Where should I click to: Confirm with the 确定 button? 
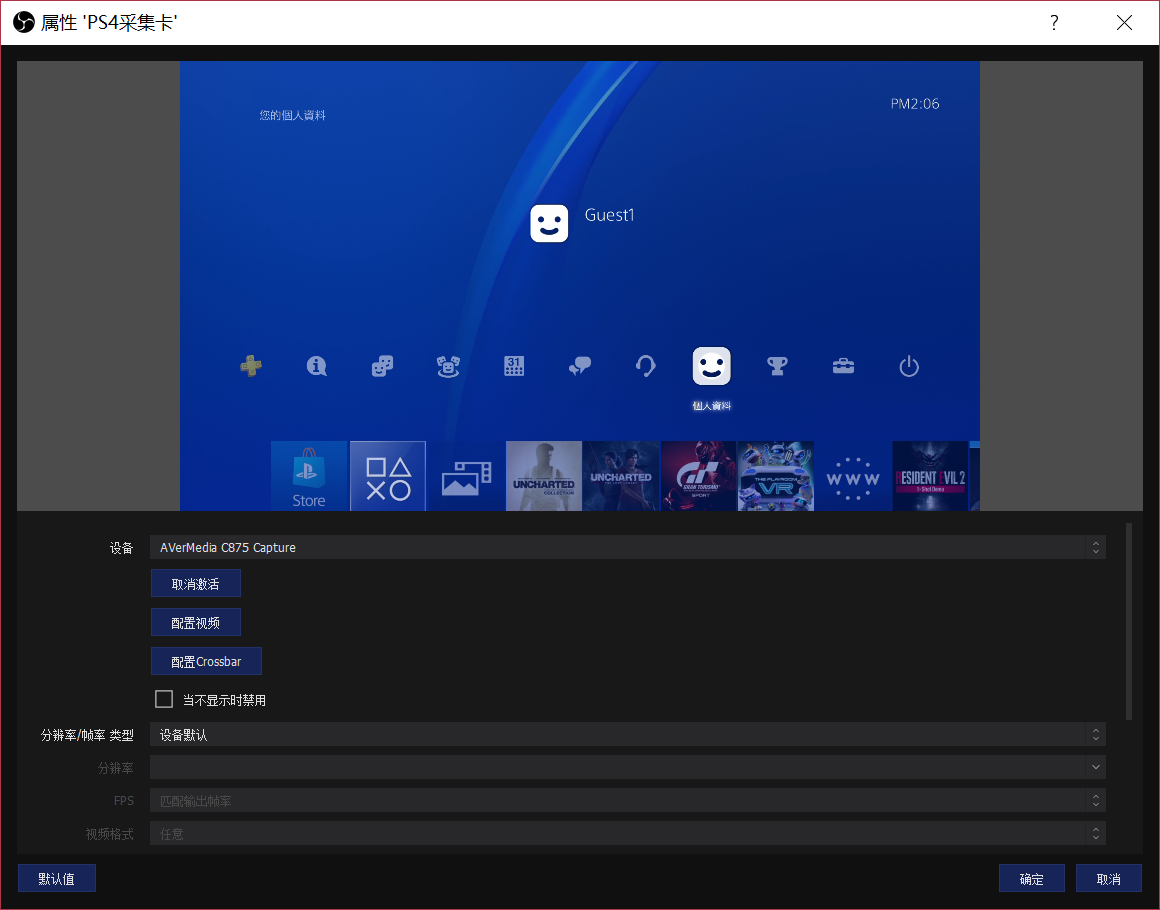(x=1032, y=878)
